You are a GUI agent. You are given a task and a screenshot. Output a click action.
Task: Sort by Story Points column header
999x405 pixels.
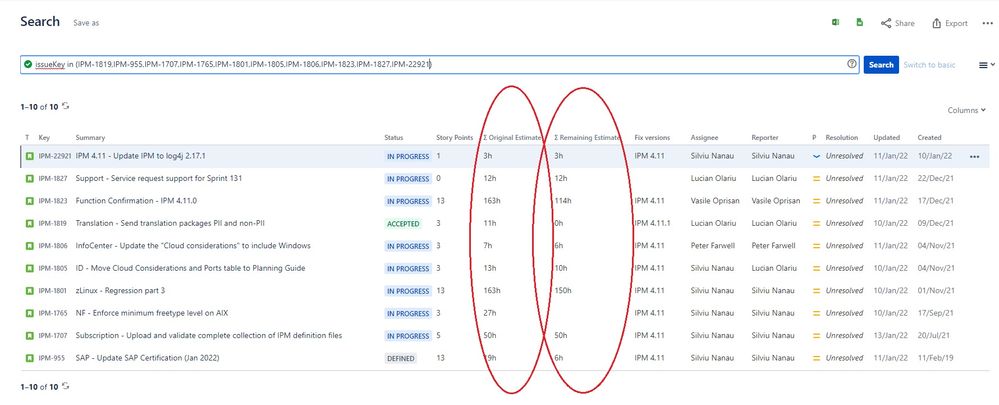[x=454, y=138]
